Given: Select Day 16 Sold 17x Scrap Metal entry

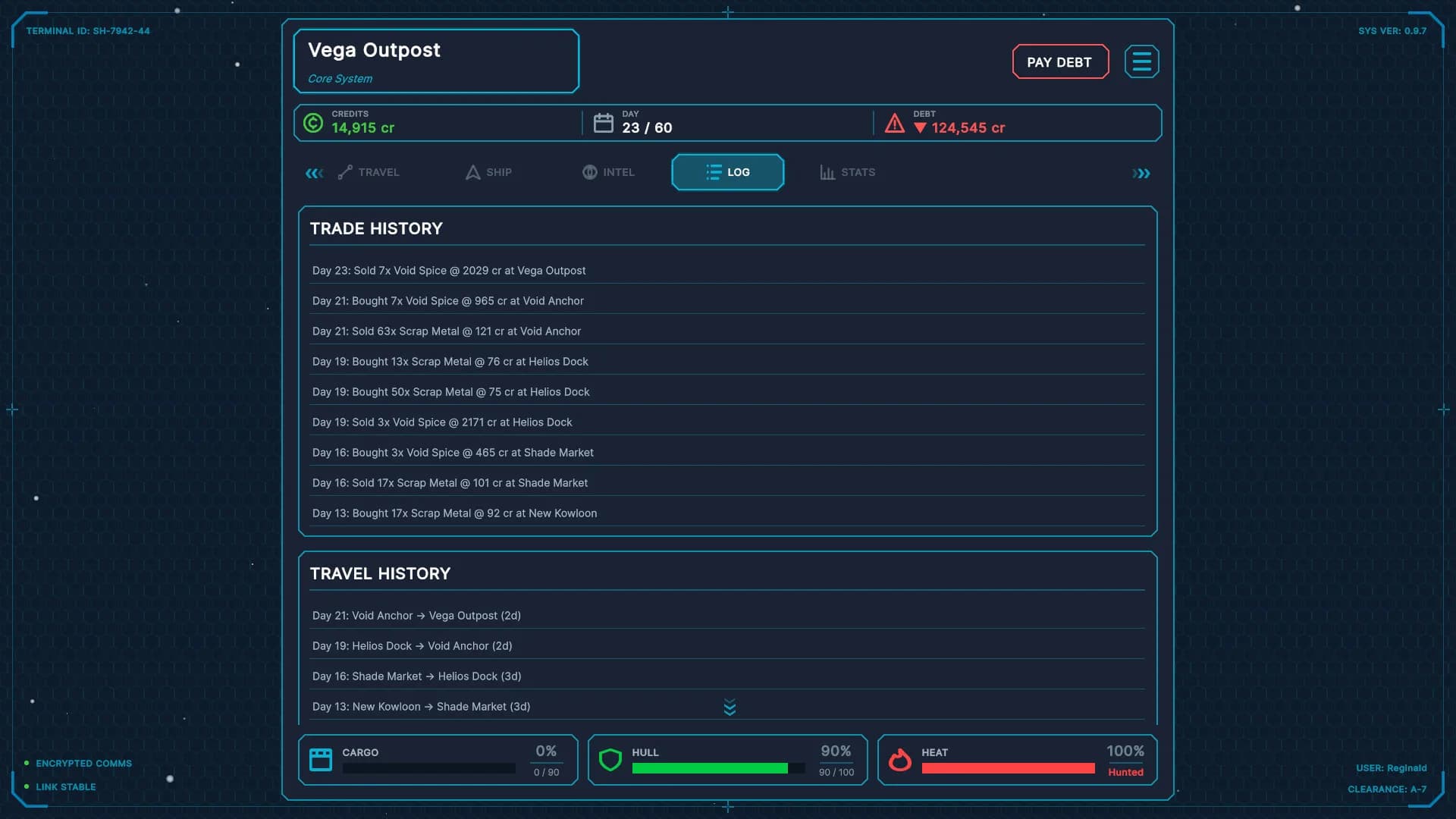Looking at the screenshot, I should click(x=727, y=483).
